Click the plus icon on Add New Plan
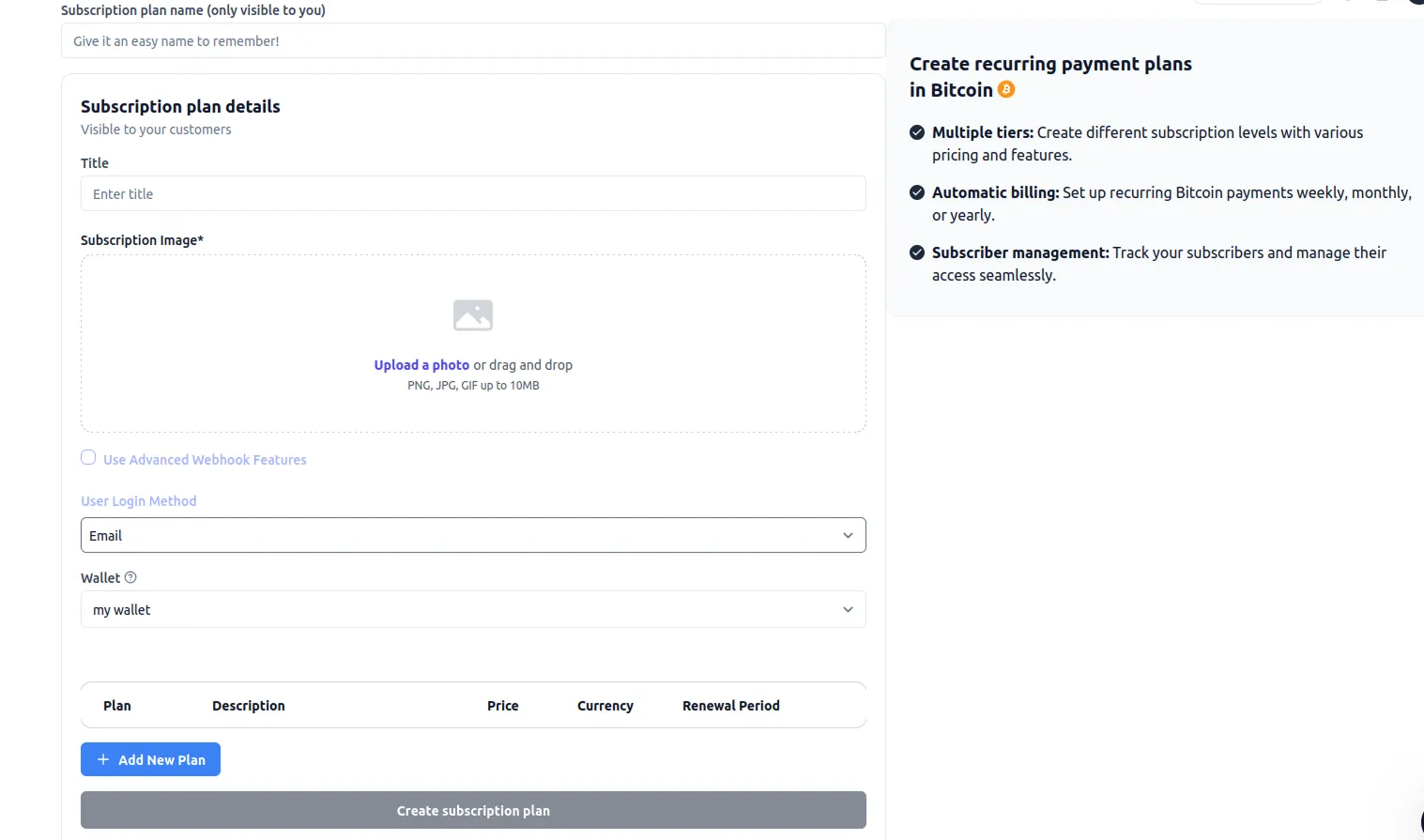The image size is (1424, 840). (x=103, y=759)
